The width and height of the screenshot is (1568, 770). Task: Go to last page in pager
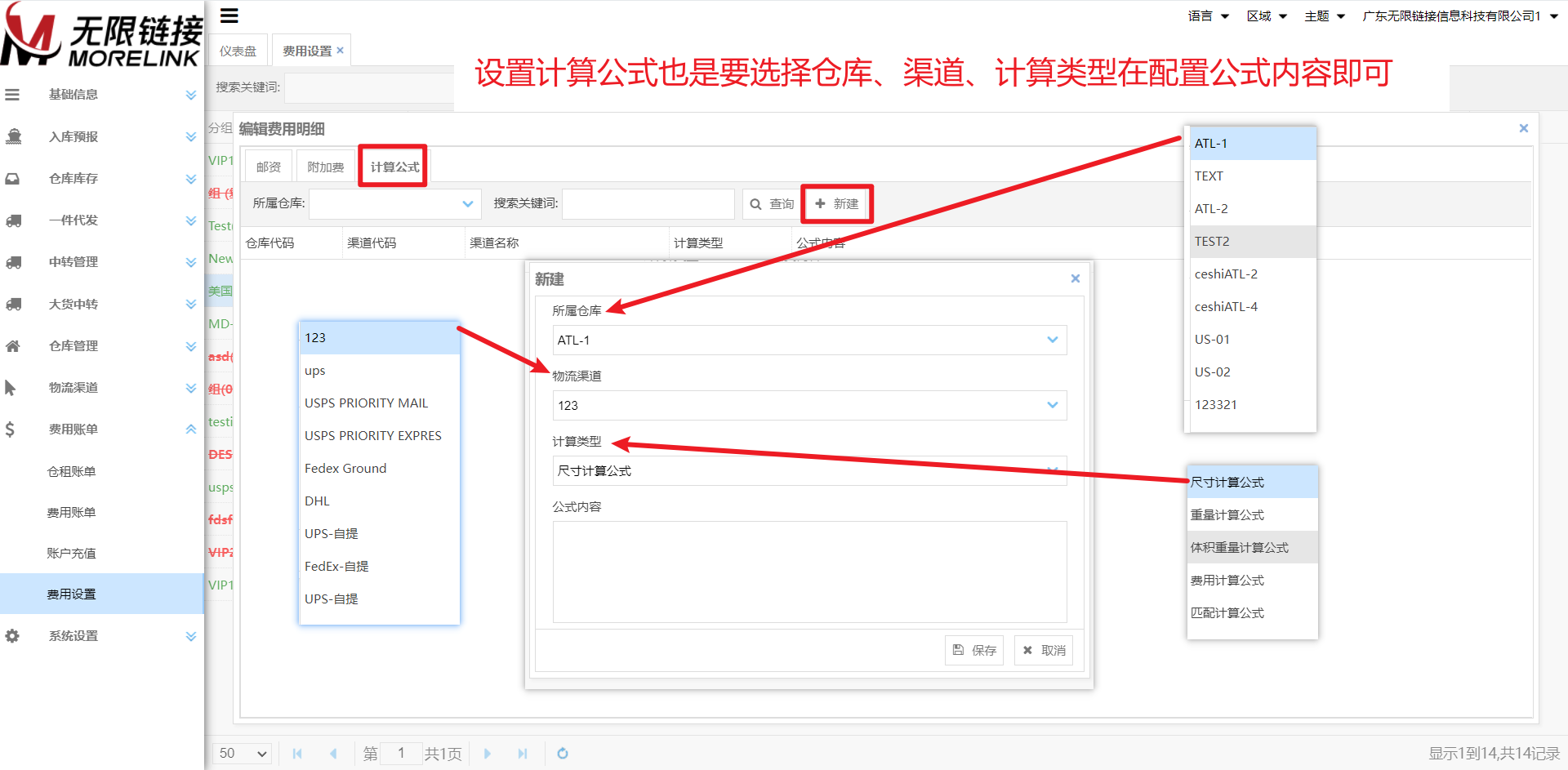[x=523, y=754]
